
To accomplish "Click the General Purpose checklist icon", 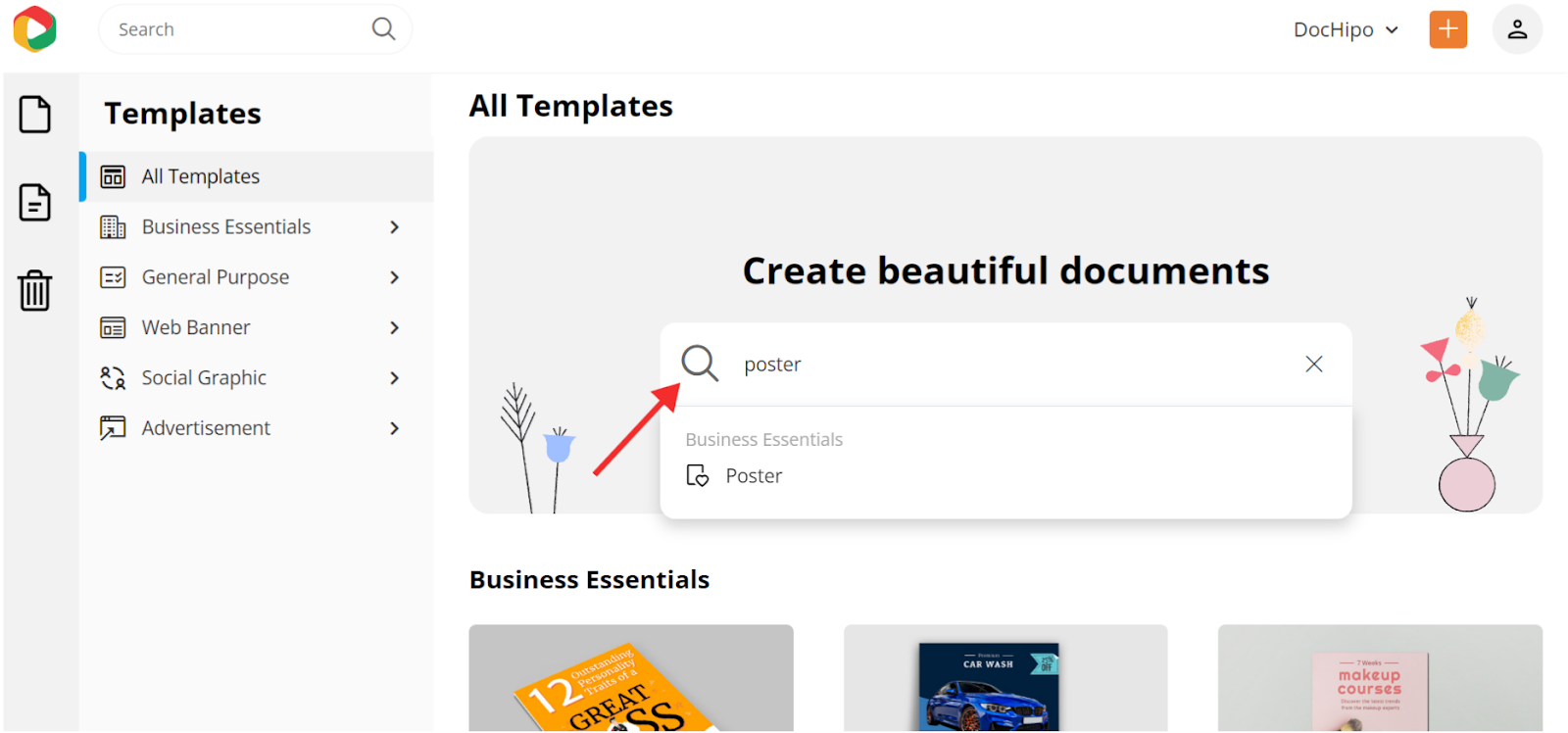I will [x=113, y=277].
